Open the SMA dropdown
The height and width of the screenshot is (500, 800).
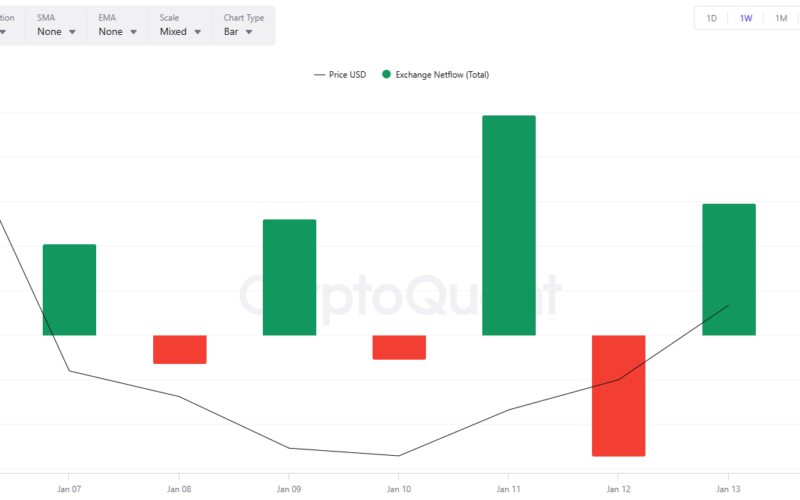57,31
